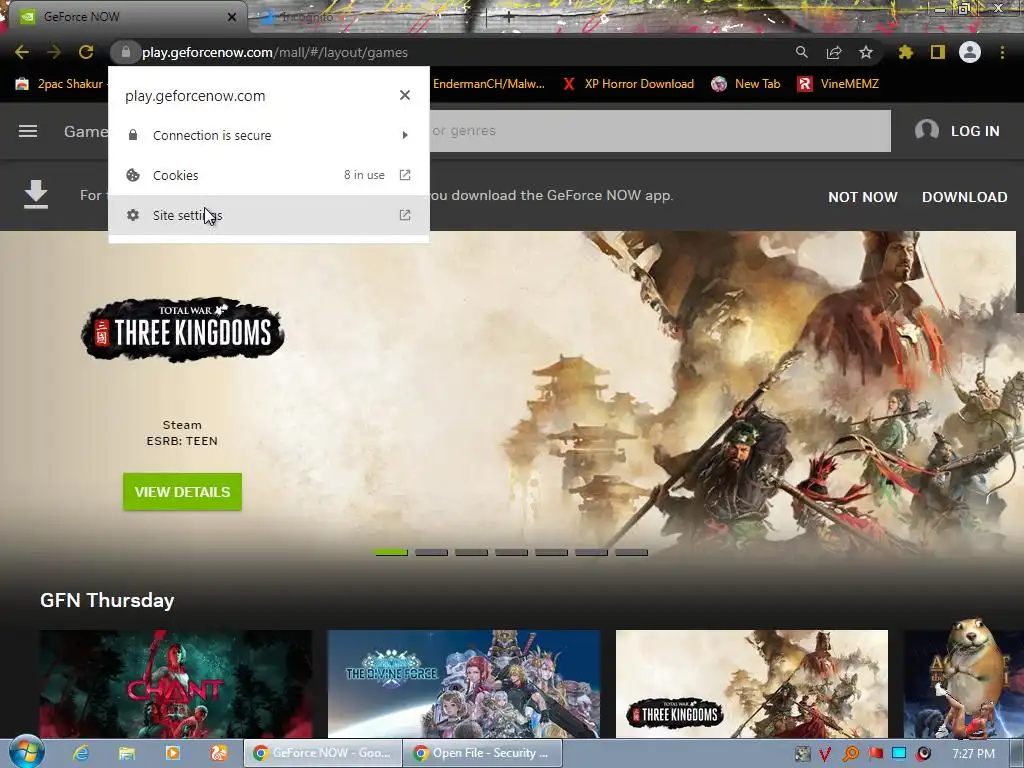
Task: Open EndermanCH/Malw... bookmark
Action: coord(488,84)
